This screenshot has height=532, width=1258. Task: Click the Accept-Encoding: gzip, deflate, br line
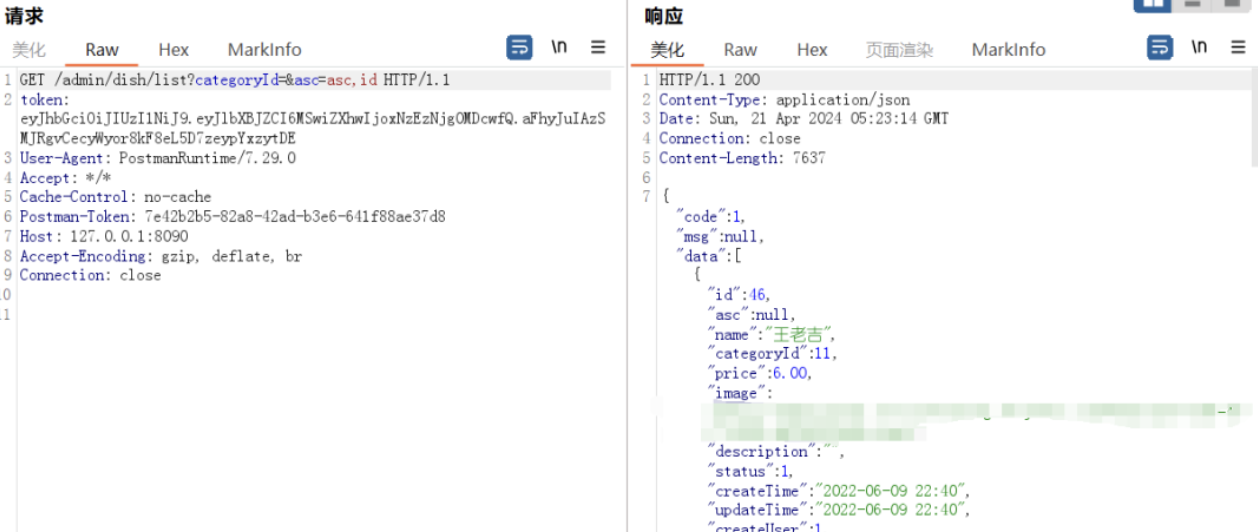(160, 257)
